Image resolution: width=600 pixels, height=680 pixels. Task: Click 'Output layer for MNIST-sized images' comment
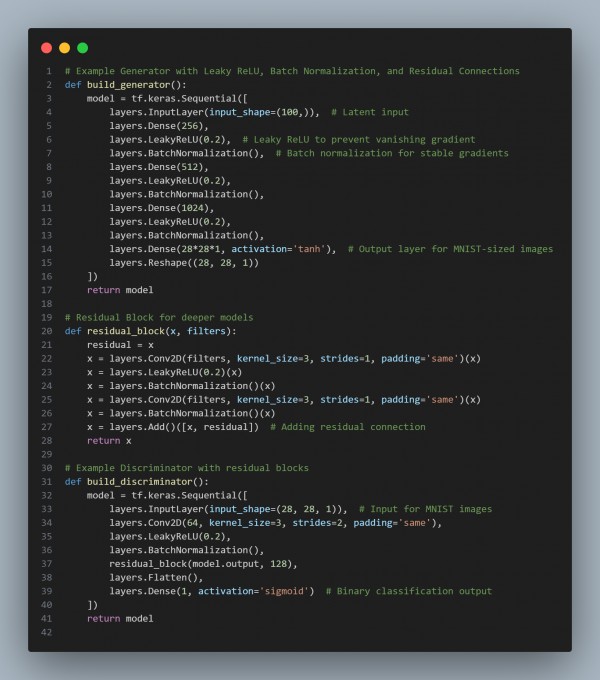[x=456, y=249]
